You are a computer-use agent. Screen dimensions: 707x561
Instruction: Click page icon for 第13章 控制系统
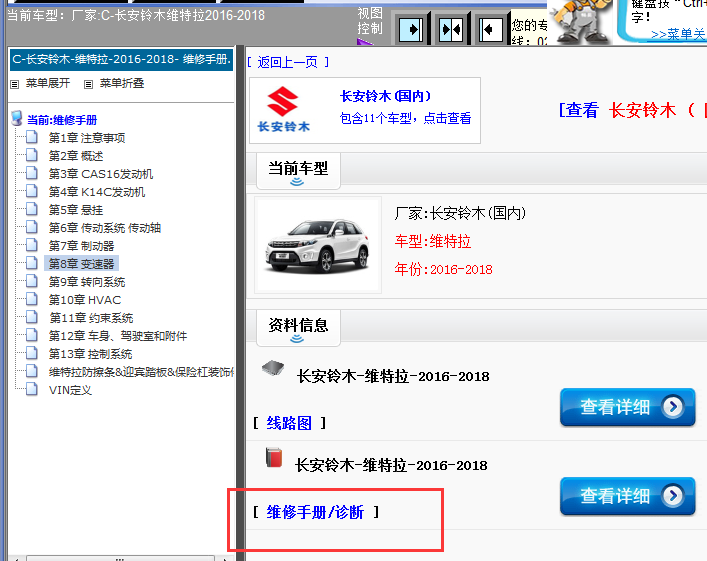click(32, 354)
